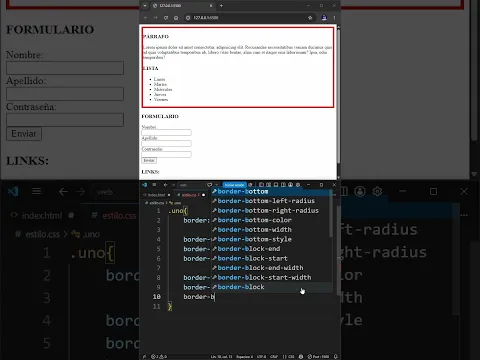Select the border-bottom-right-radius suggestion
480x360 pixels.
271,211
